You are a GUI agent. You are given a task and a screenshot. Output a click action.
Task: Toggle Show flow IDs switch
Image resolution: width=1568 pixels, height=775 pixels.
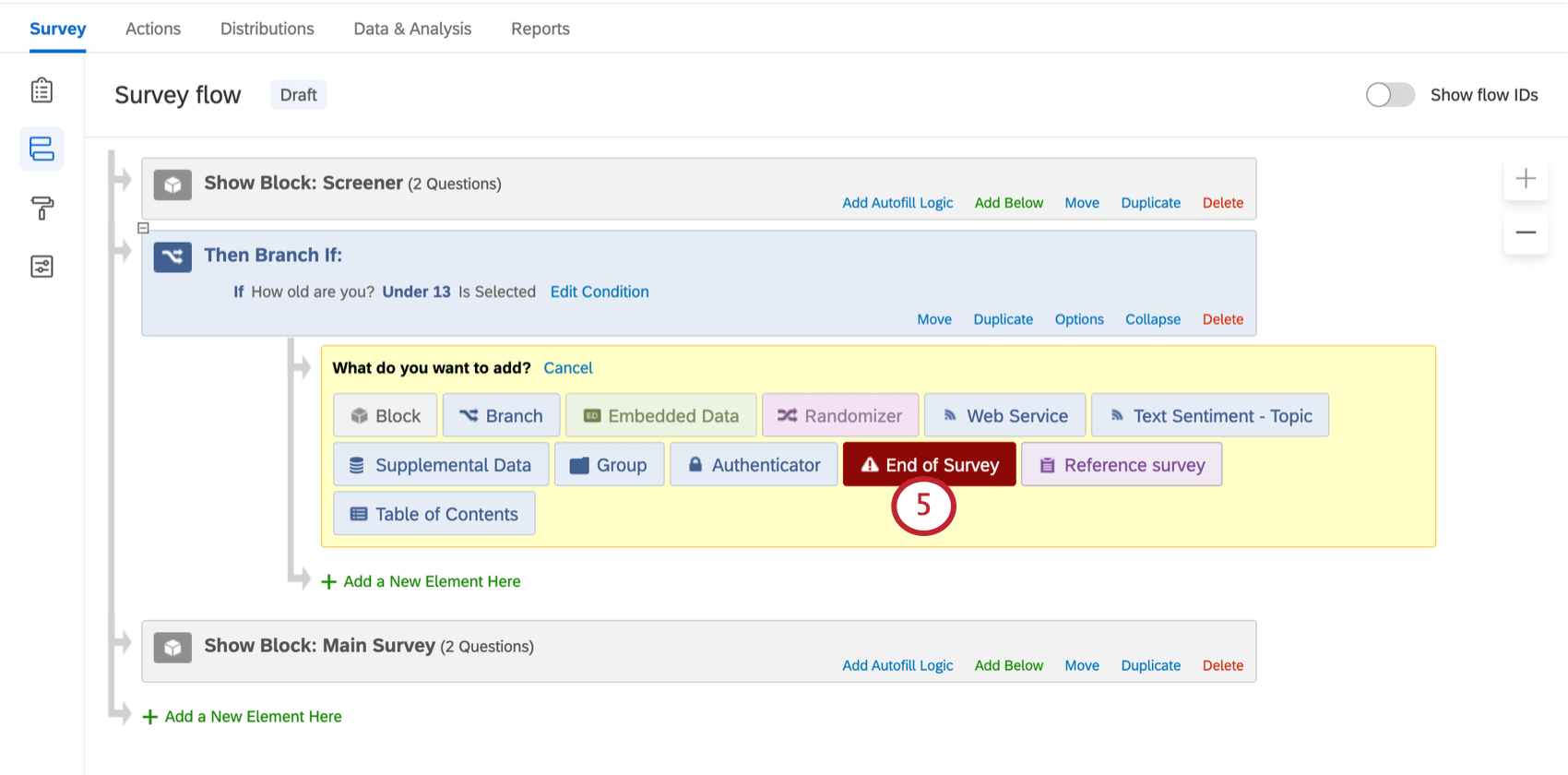(1390, 95)
